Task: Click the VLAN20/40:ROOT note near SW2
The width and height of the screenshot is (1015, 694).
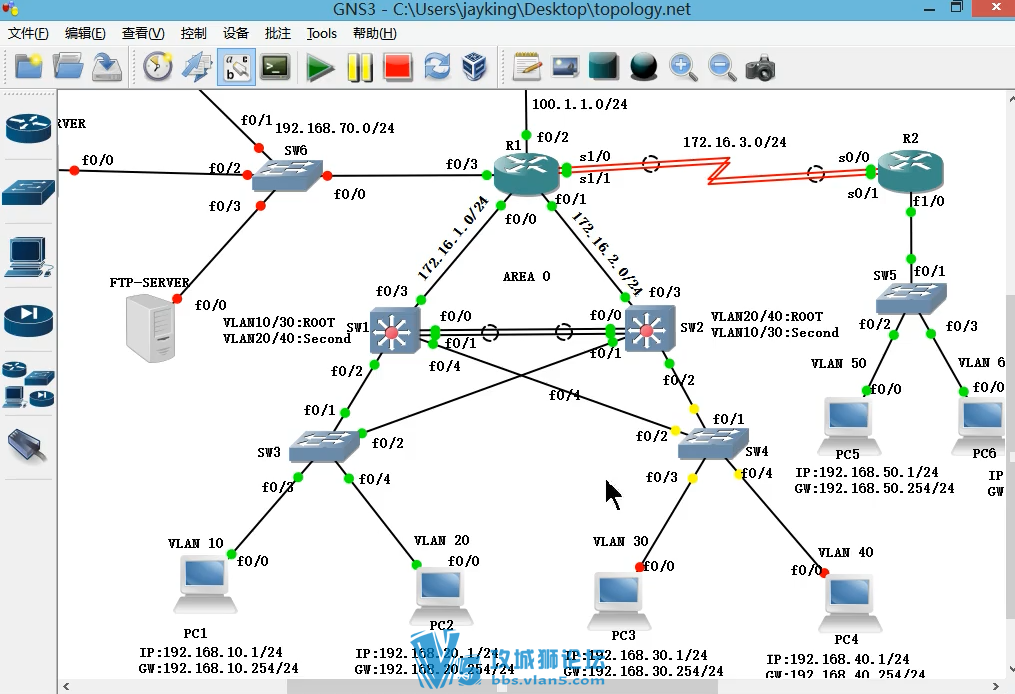Action: [767, 317]
